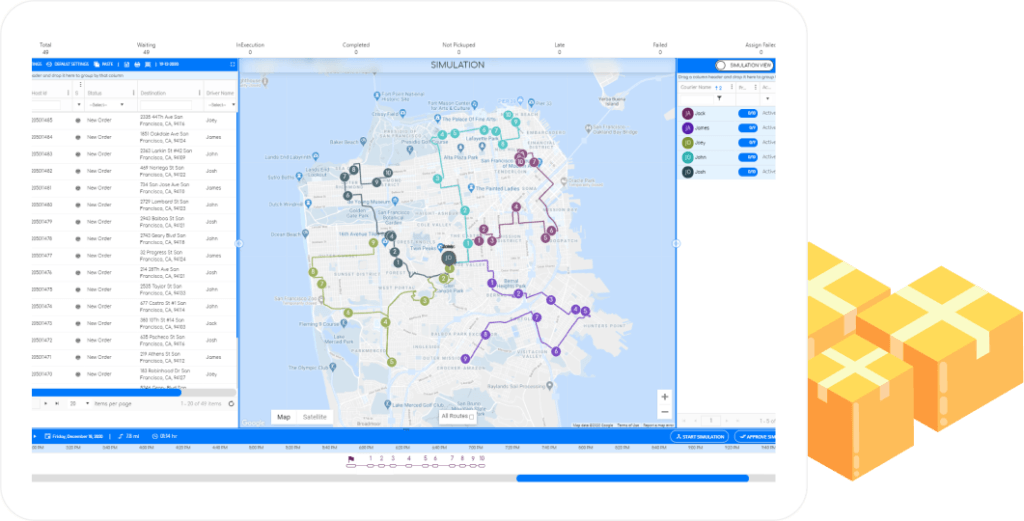Click Courier Name filter input field
Image resolution: width=1024 pixels, height=521 pixels.
pyautogui.click(x=696, y=99)
